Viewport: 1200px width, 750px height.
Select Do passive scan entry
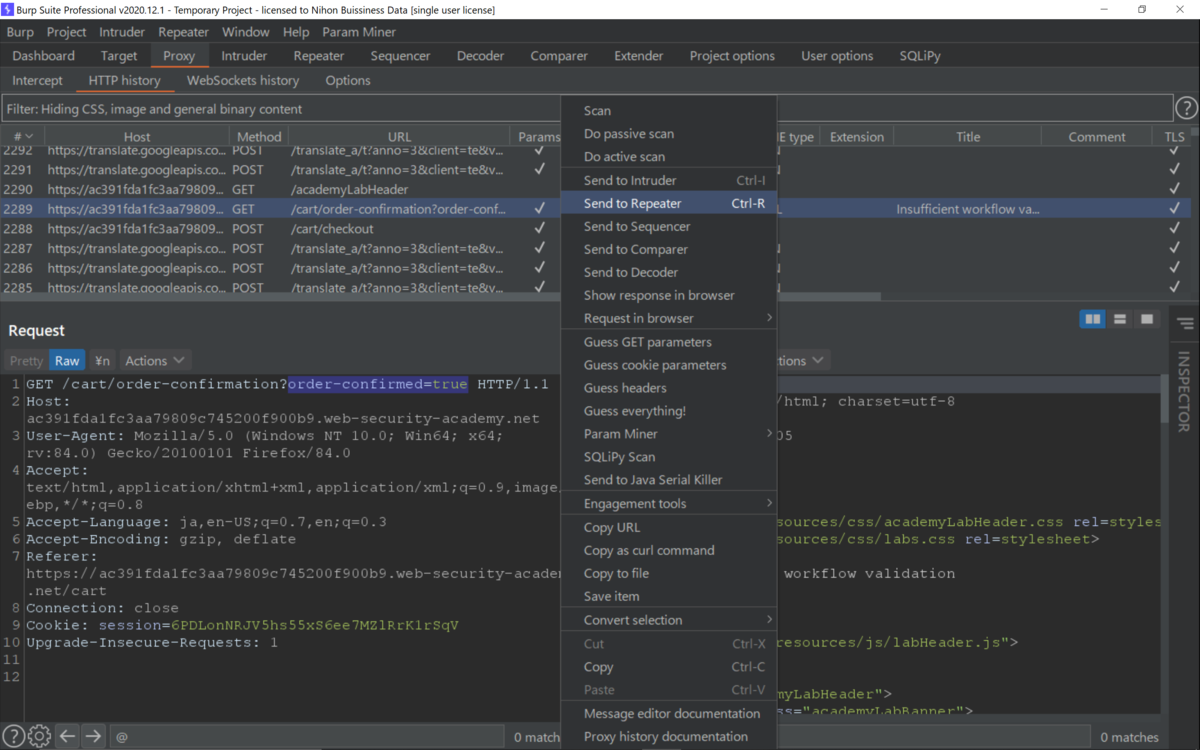point(669,133)
